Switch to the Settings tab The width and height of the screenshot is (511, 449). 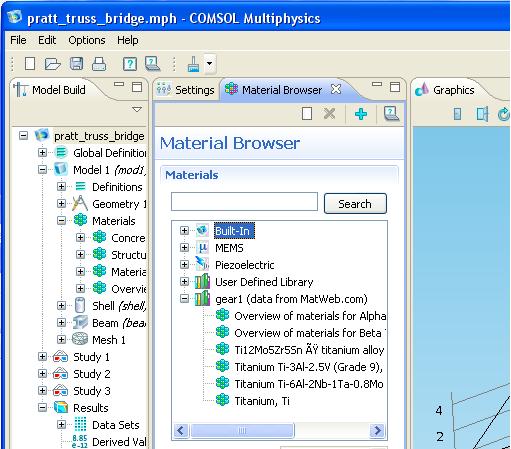(186, 90)
